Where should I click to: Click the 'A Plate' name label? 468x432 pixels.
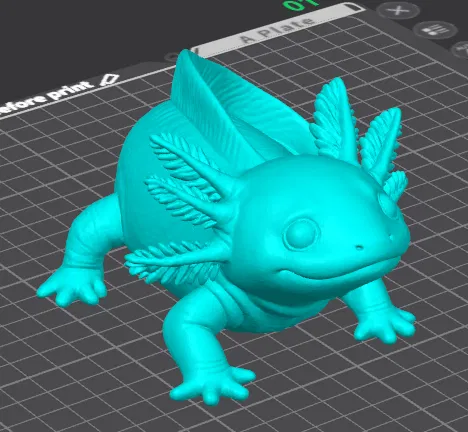[x=277, y=32]
